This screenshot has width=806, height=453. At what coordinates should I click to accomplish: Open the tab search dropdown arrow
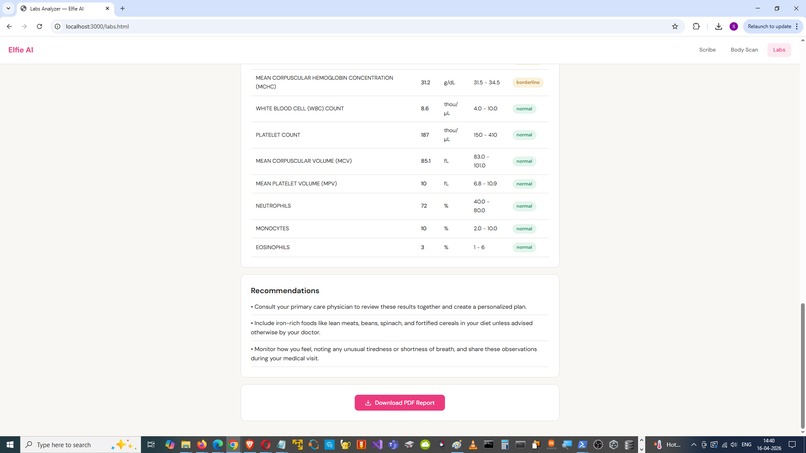tap(8, 8)
